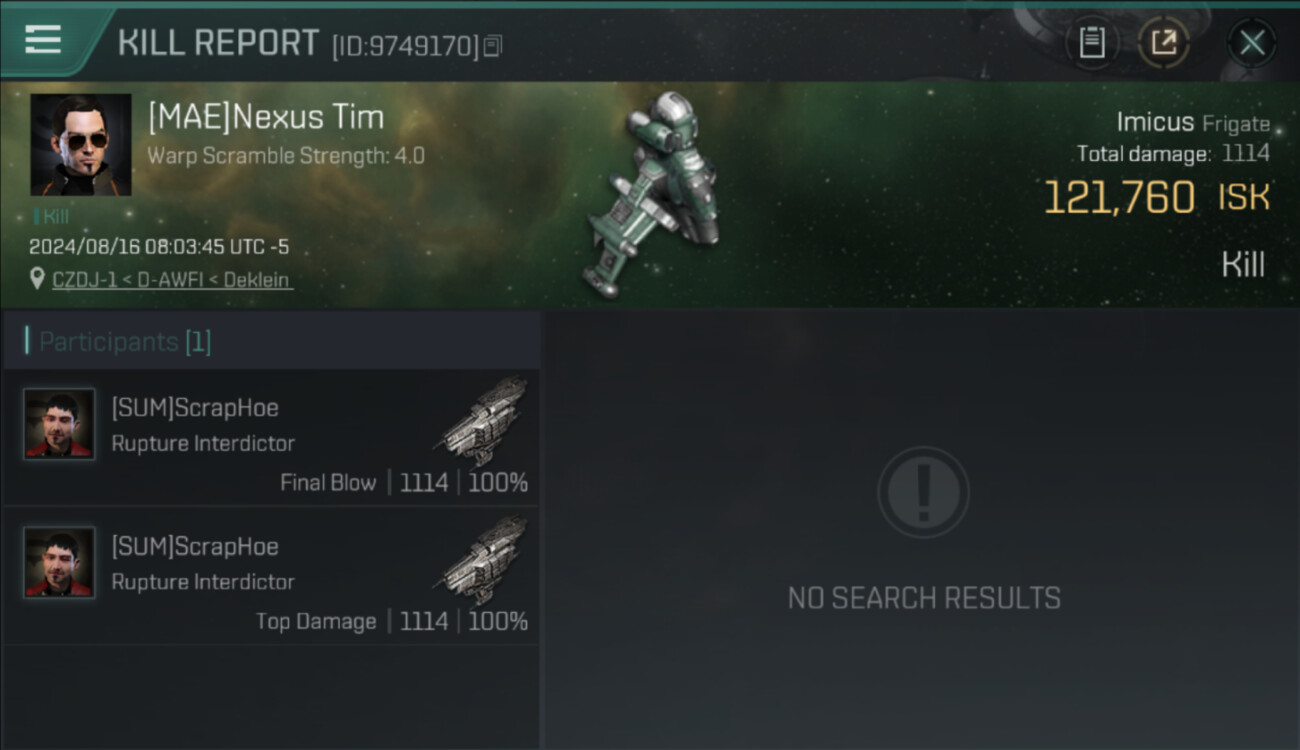Open the hamburger menu icon
Viewport: 1300px width, 750px height.
pos(43,40)
